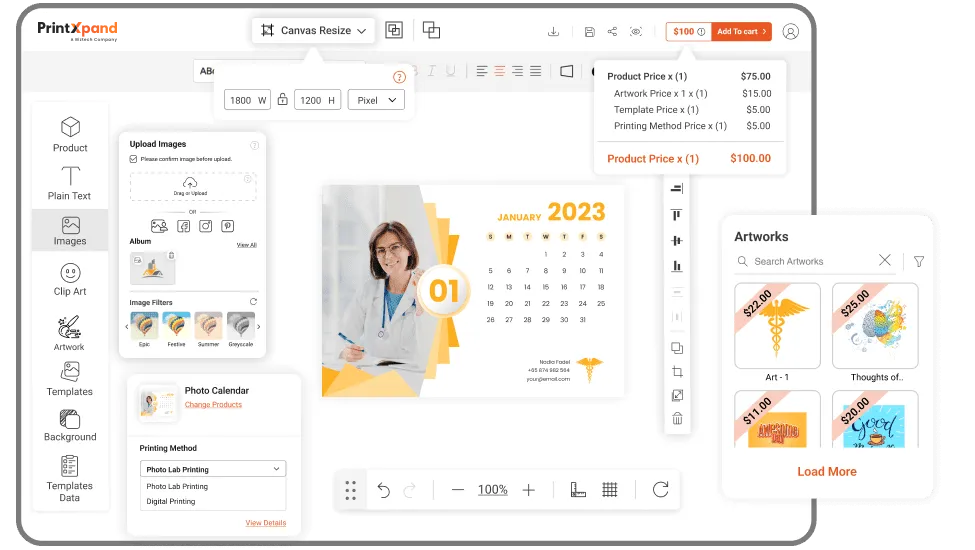Apply the Greyscale image filter
975x550 pixels.
241,326
